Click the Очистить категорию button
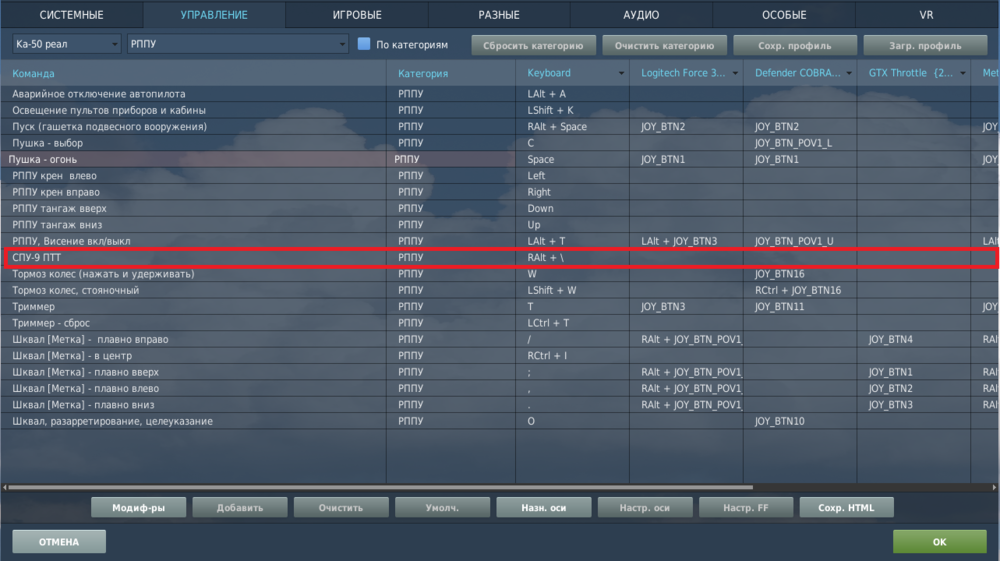The width and height of the screenshot is (1000, 561). point(664,45)
